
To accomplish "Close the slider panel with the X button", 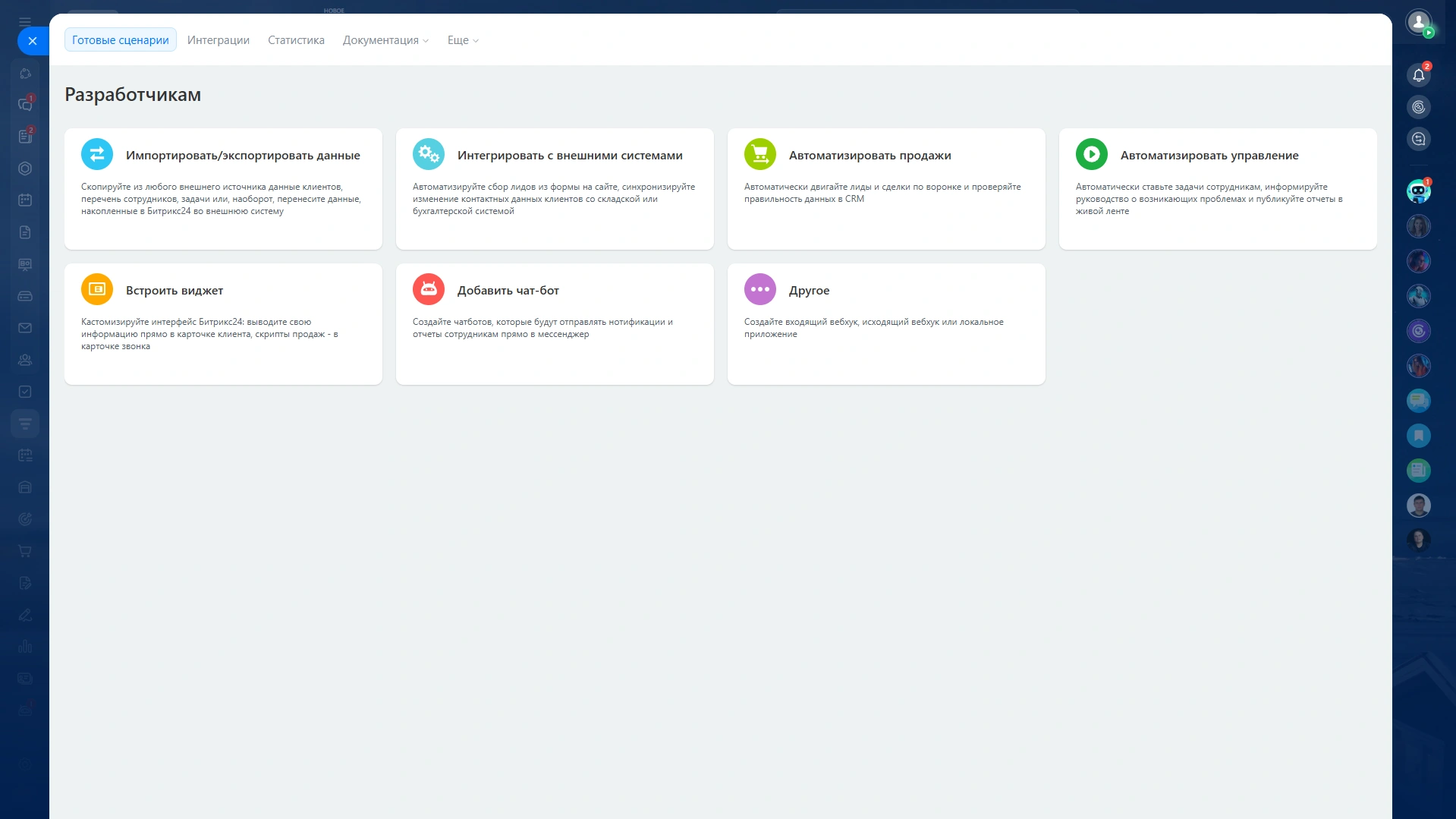I will point(33,41).
